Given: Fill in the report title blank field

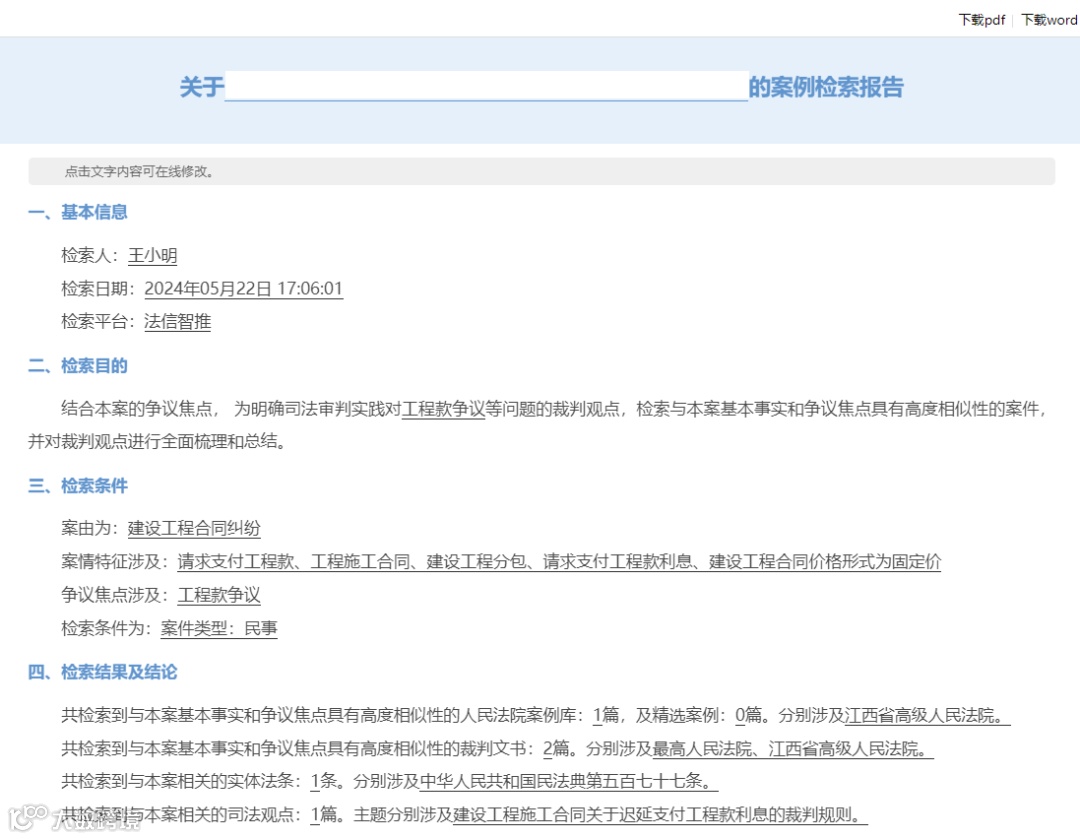Looking at the screenshot, I should click(486, 86).
